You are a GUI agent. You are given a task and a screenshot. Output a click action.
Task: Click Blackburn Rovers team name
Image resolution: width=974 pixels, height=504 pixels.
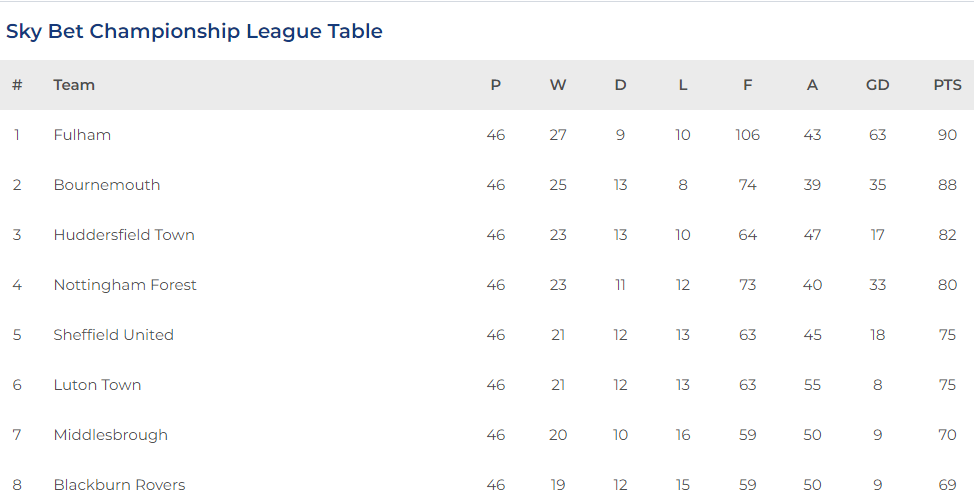[119, 485]
